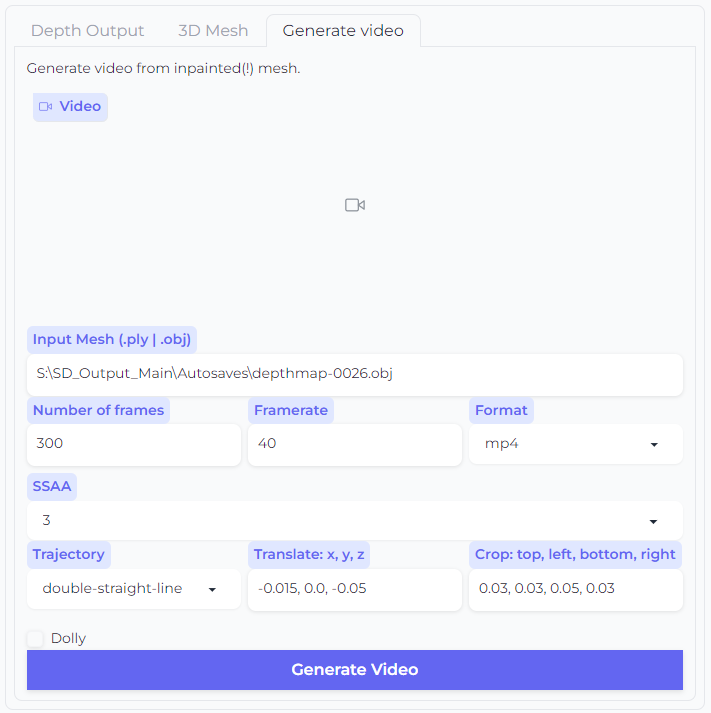Viewport: 711px width, 713px height.
Task: Click the SSAA value 3
Action: (46, 520)
